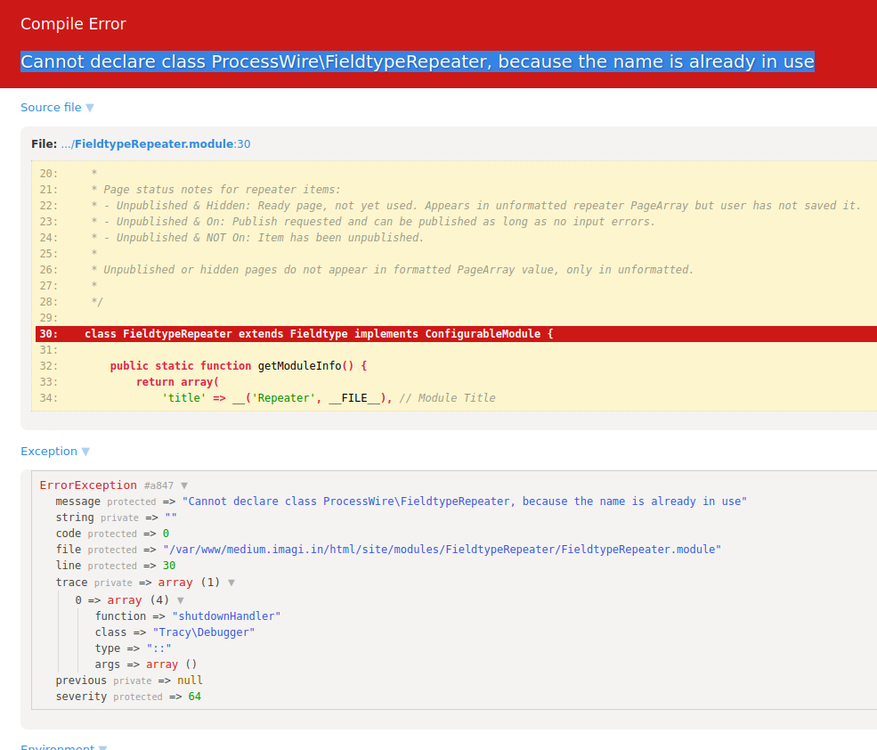Screen dimensions: 877x750
Task: Click the triangle next to the trace array
Action: pos(231,582)
